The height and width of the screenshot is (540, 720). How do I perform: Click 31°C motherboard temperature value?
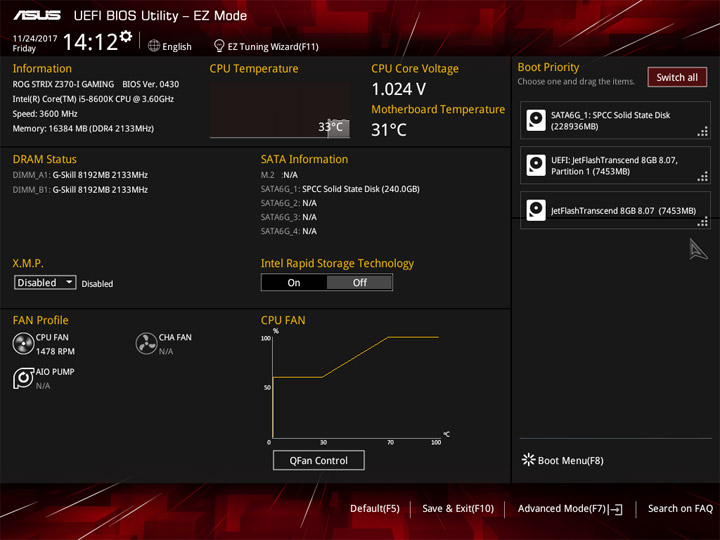389,130
